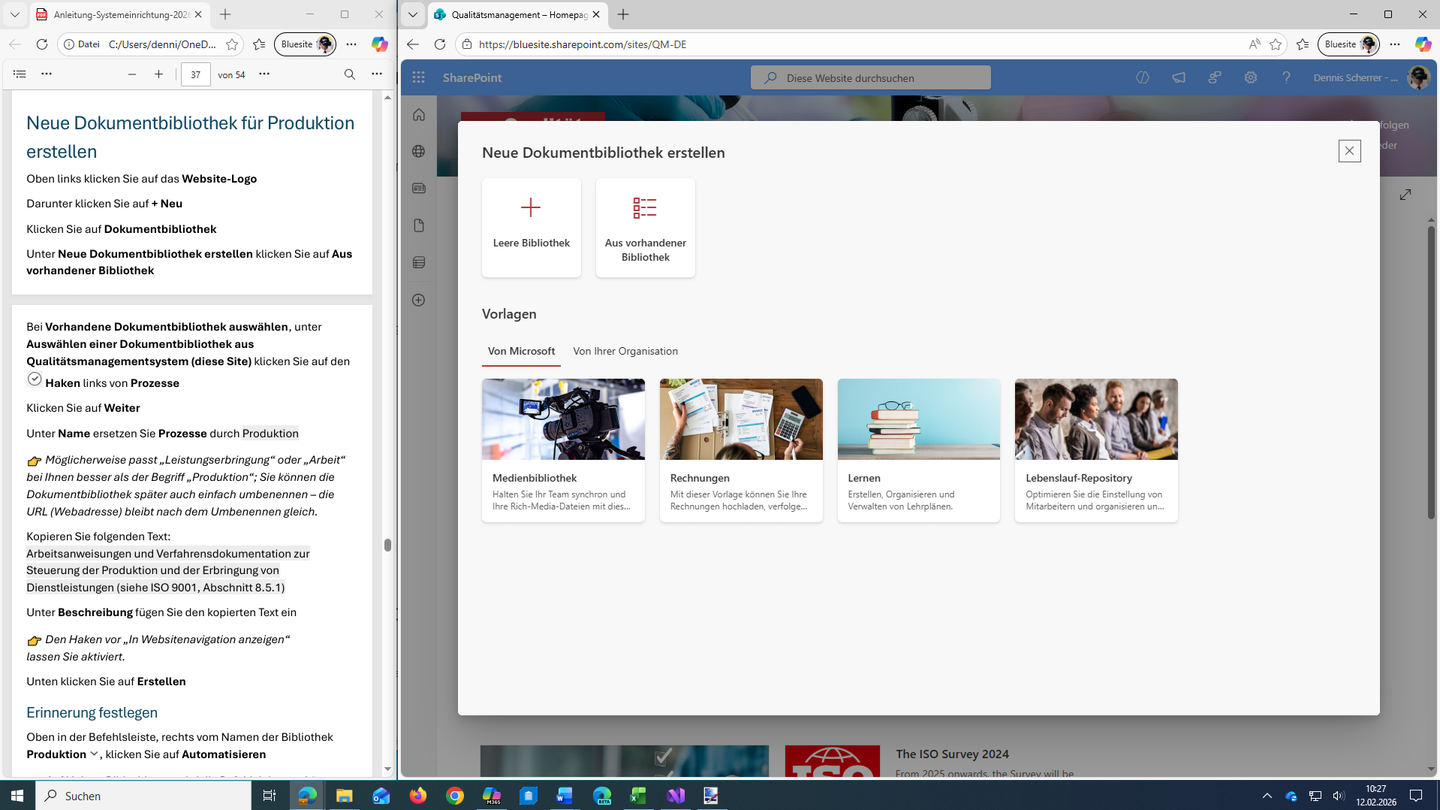The width and height of the screenshot is (1440, 810).
Task: Expand the browser tab list chevron in SharePoint window
Action: [x=412, y=14]
